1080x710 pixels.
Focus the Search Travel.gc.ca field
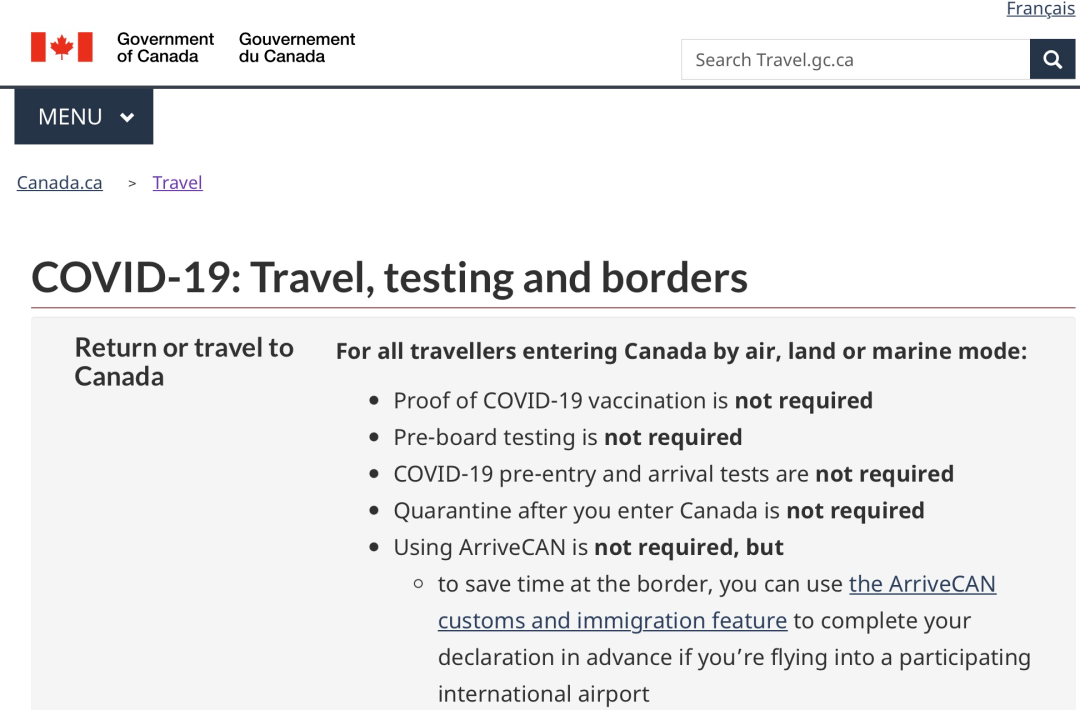[855, 60]
